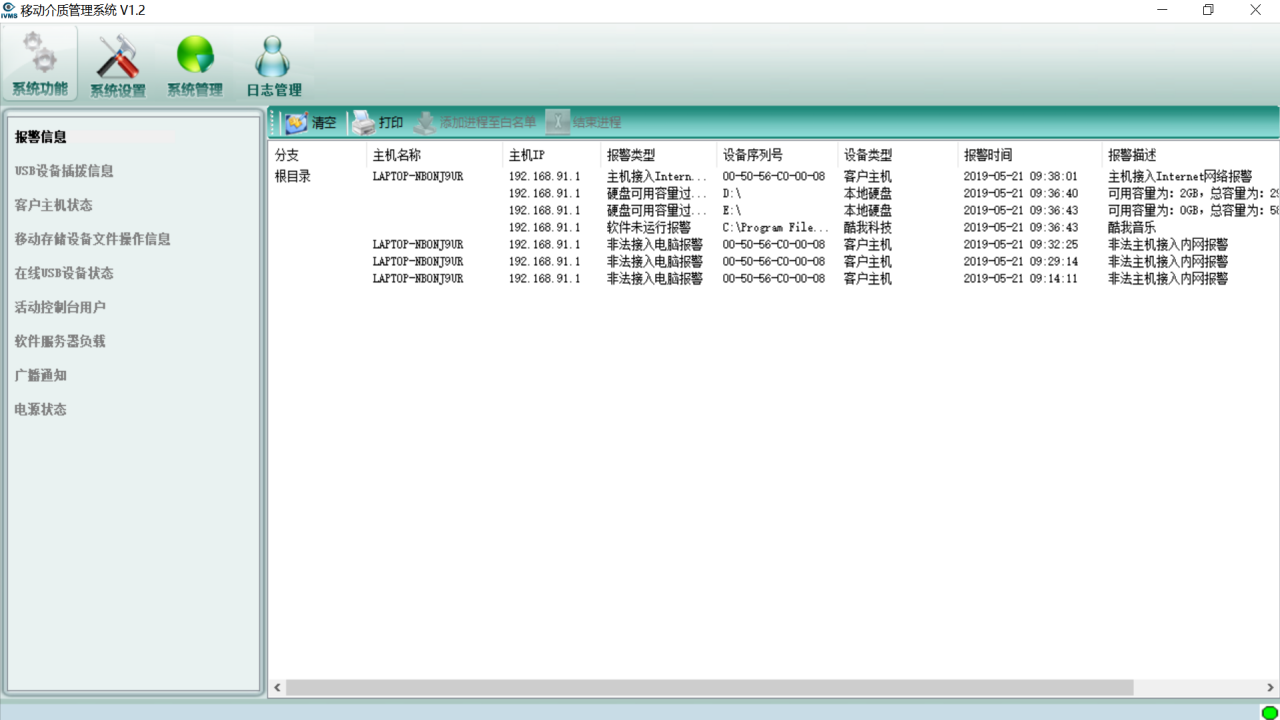Open 在线USB设备状态 sidebar item
1280x720 pixels.
tap(64, 273)
